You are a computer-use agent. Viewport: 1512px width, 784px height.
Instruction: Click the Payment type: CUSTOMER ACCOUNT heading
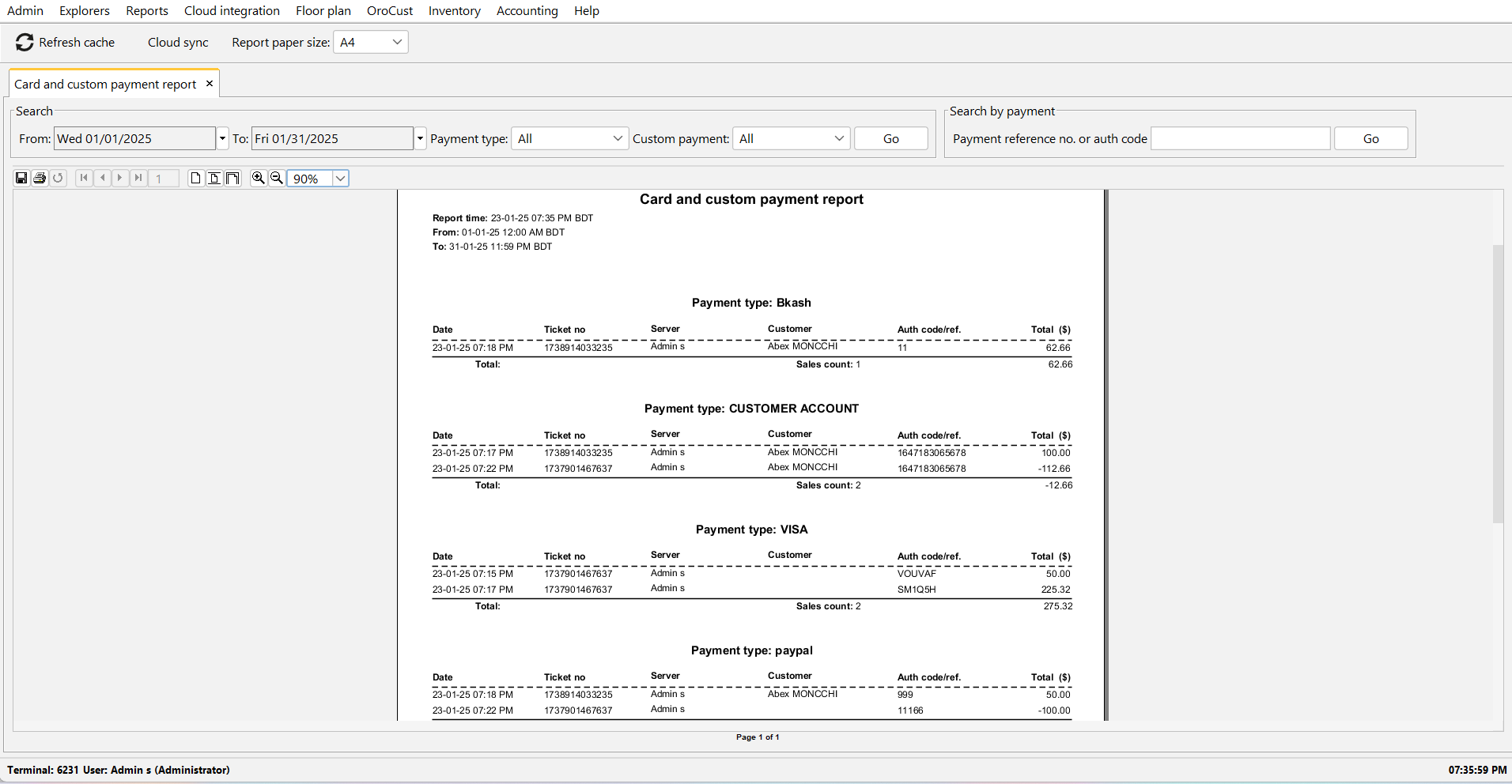tap(751, 409)
